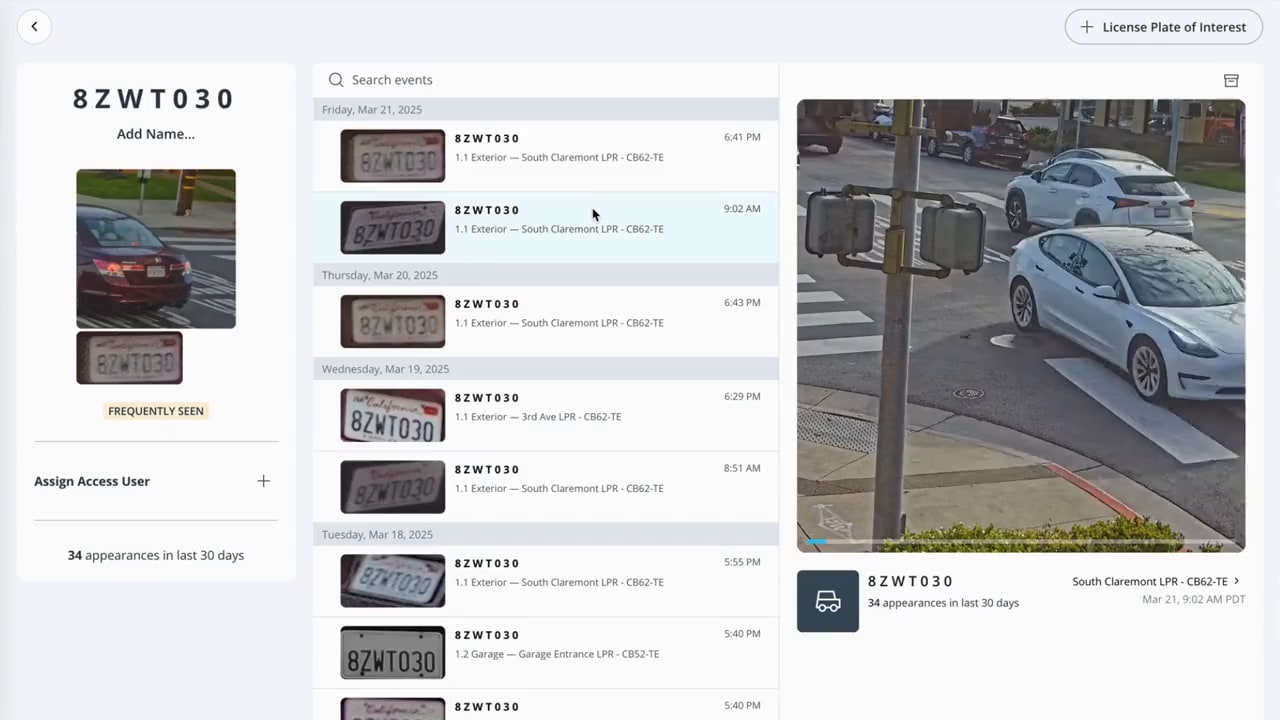The width and height of the screenshot is (1280, 720).
Task: Click the large 8ZWT030 plate heading
Action: point(155,99)
